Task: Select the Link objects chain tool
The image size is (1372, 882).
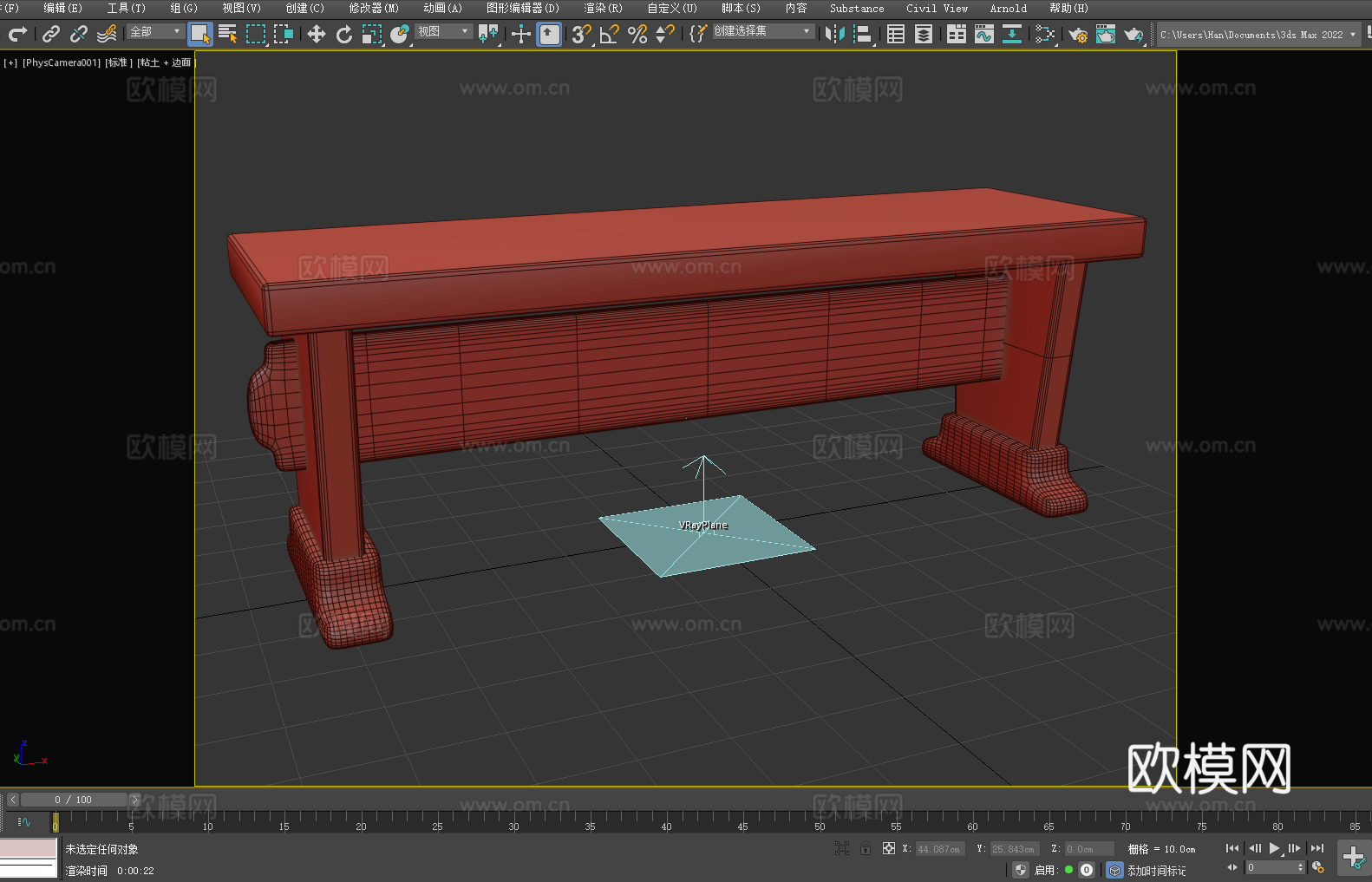Action: tap(51, 34)
